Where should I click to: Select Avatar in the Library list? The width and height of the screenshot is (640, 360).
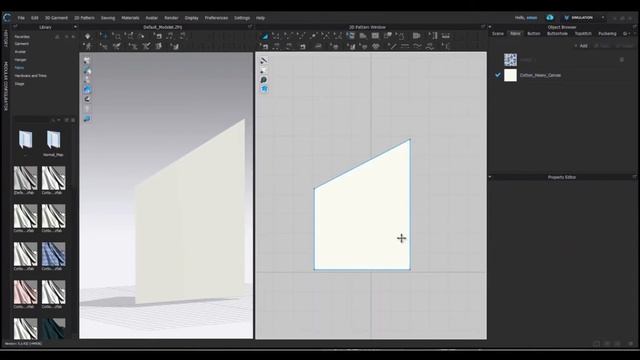pos(20,52)
